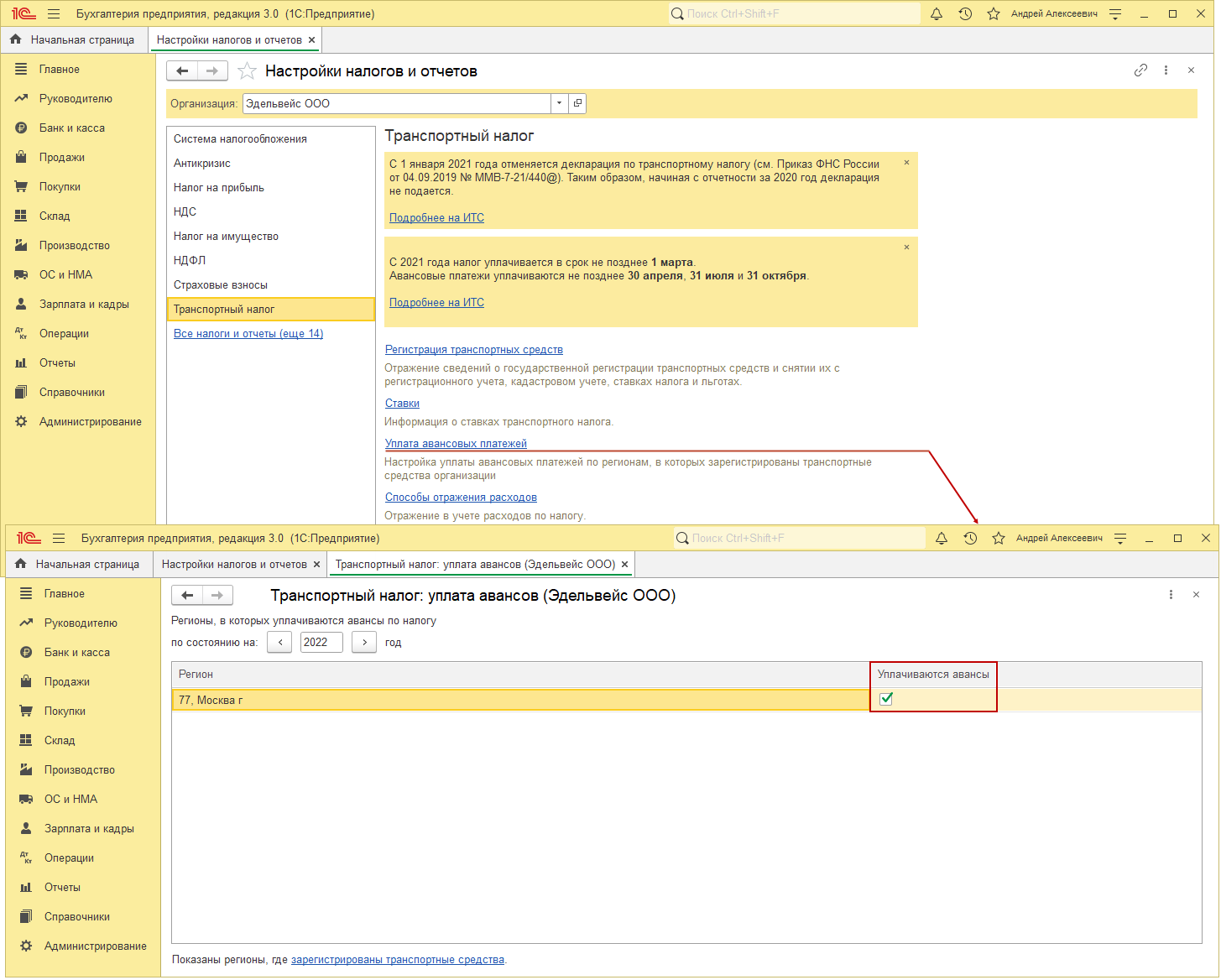Open favorites star in lower title bar

pyautogui.click(x=999, y=539)
